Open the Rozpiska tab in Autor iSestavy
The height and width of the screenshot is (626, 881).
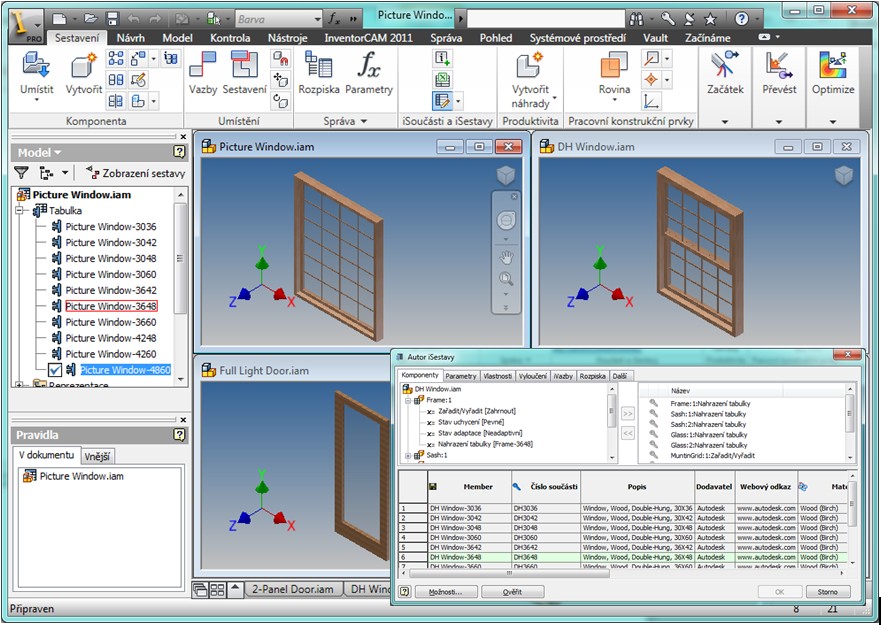click(592, 376)
